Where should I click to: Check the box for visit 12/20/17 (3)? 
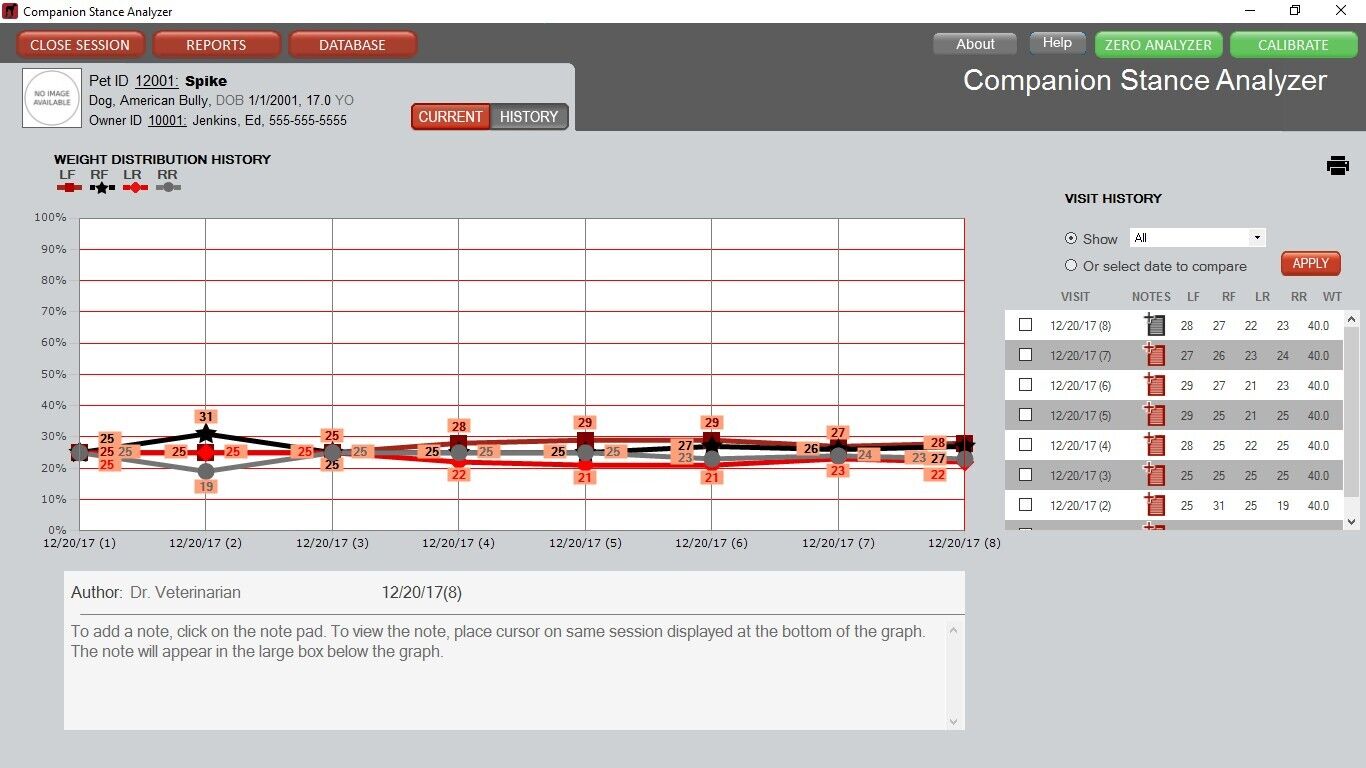[x=1025, y=474]
